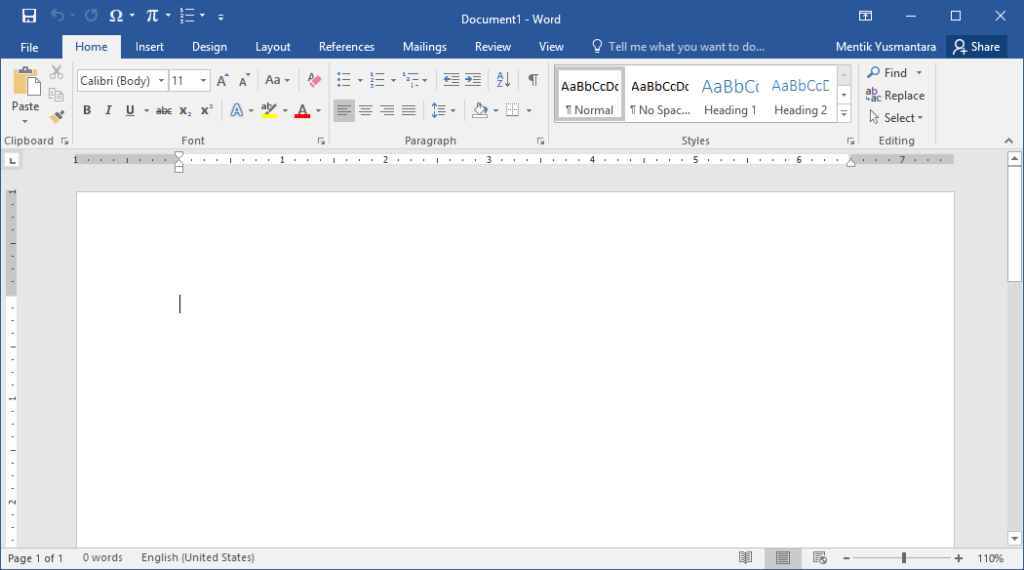Click the zoom slider in status bar
Image resolution: width=1024 pixels, height=570 pixels.
pos(903,558)
